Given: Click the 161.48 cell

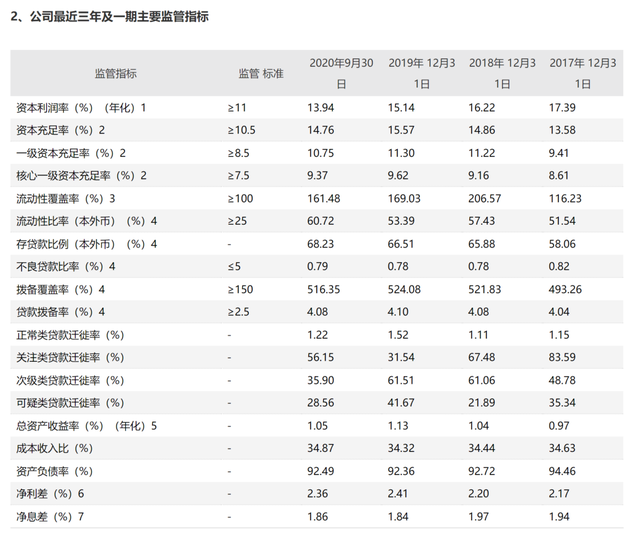Looking at the screenshot, I should click(323, 199).
